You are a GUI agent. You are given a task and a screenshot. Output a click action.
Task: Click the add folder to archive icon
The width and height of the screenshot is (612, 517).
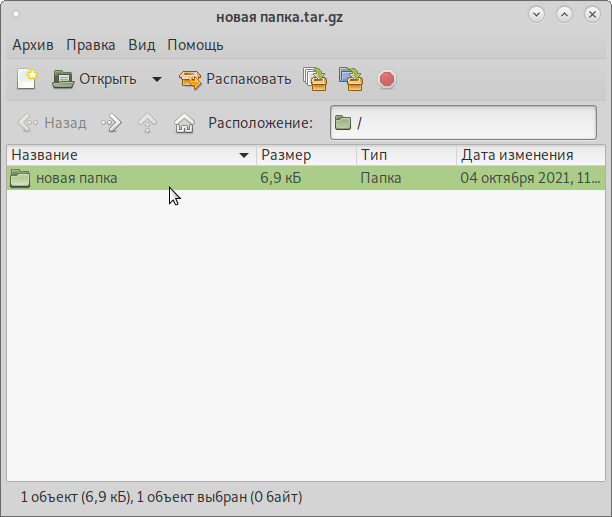pyautogui.click(x=350, y=79)
